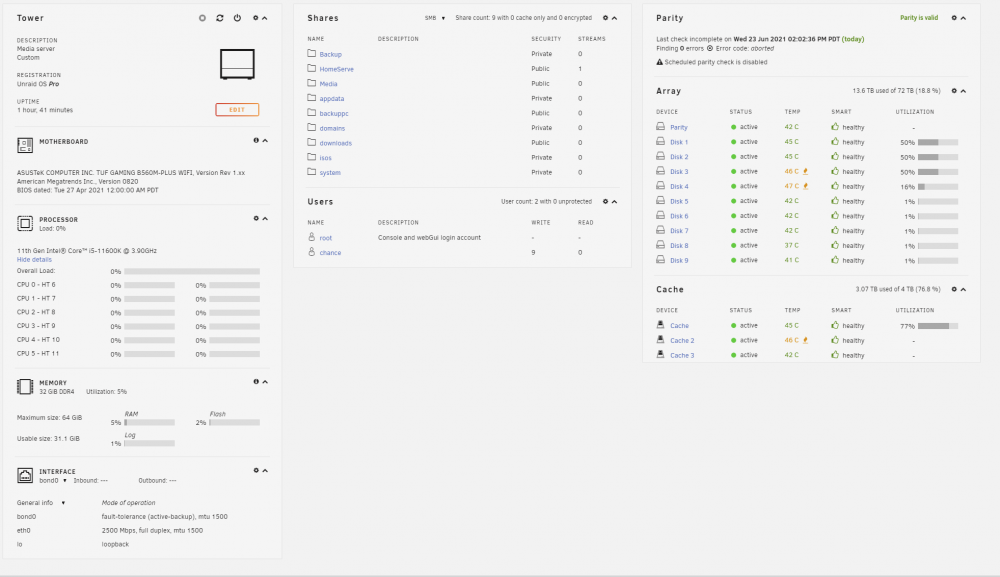
Task: Click the folder icon beside Backup share
Action: coord(311,54)
